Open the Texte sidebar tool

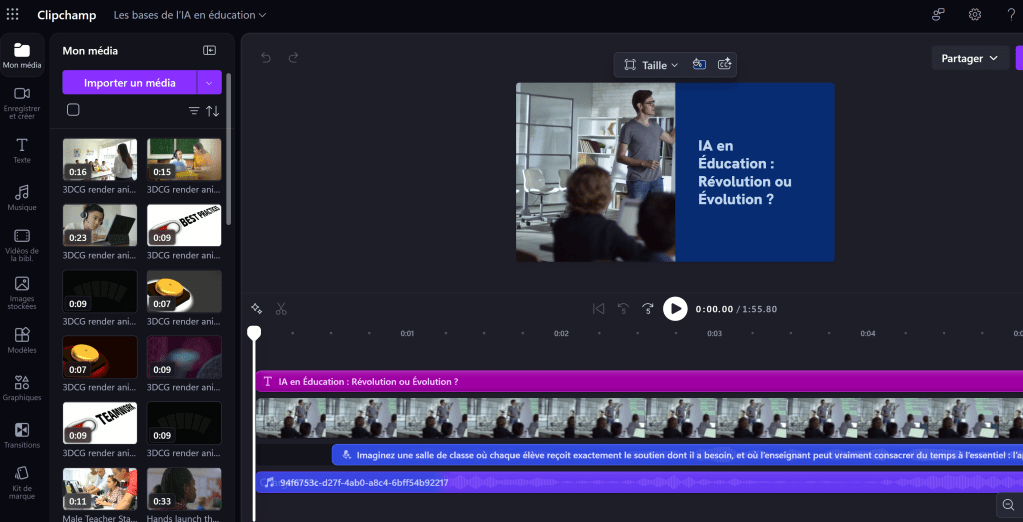pos(21,151)
